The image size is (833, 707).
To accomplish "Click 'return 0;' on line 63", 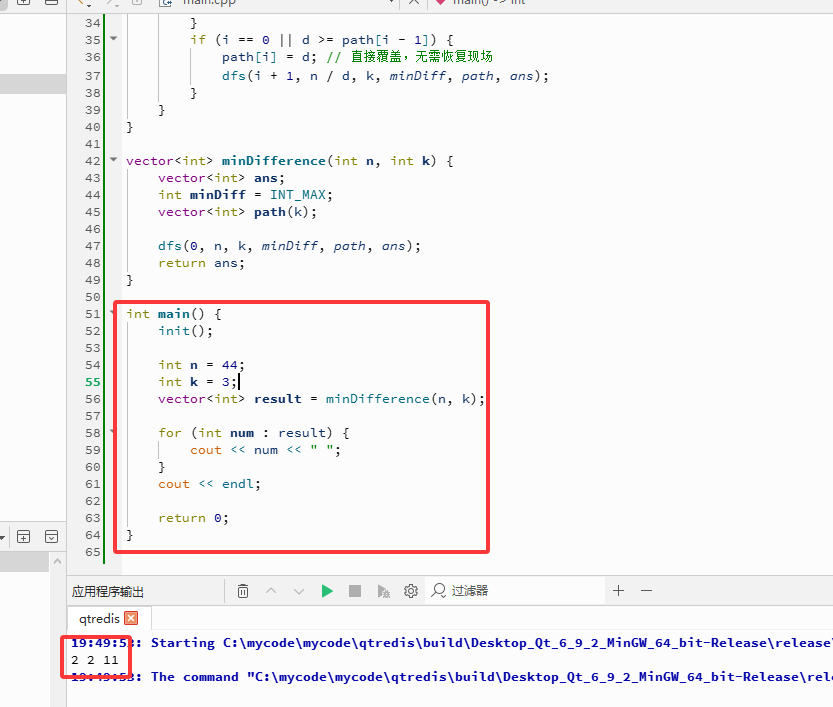I will [193, 518].
